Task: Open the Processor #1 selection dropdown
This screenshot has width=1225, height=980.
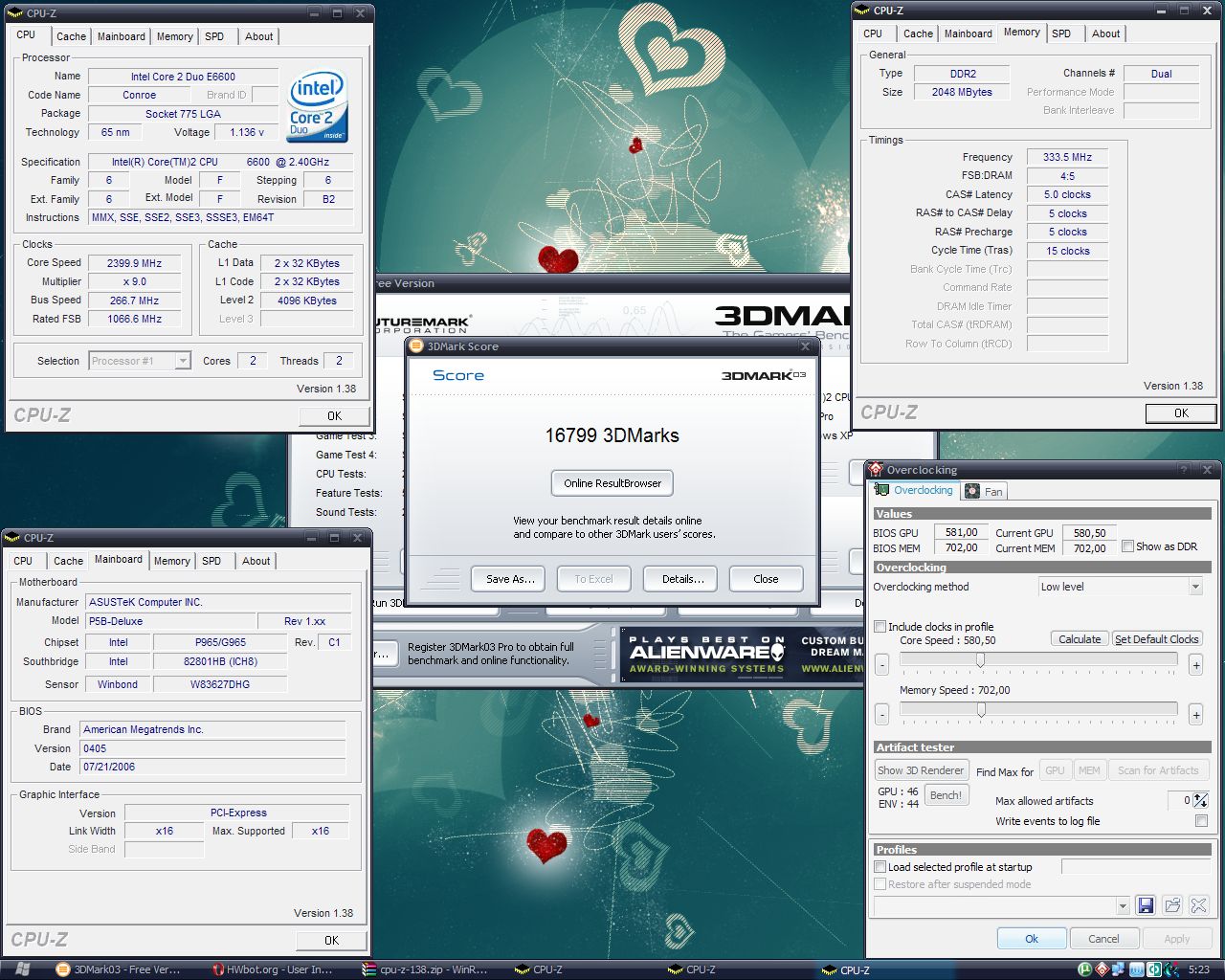Action: click(x=183, y=361)
